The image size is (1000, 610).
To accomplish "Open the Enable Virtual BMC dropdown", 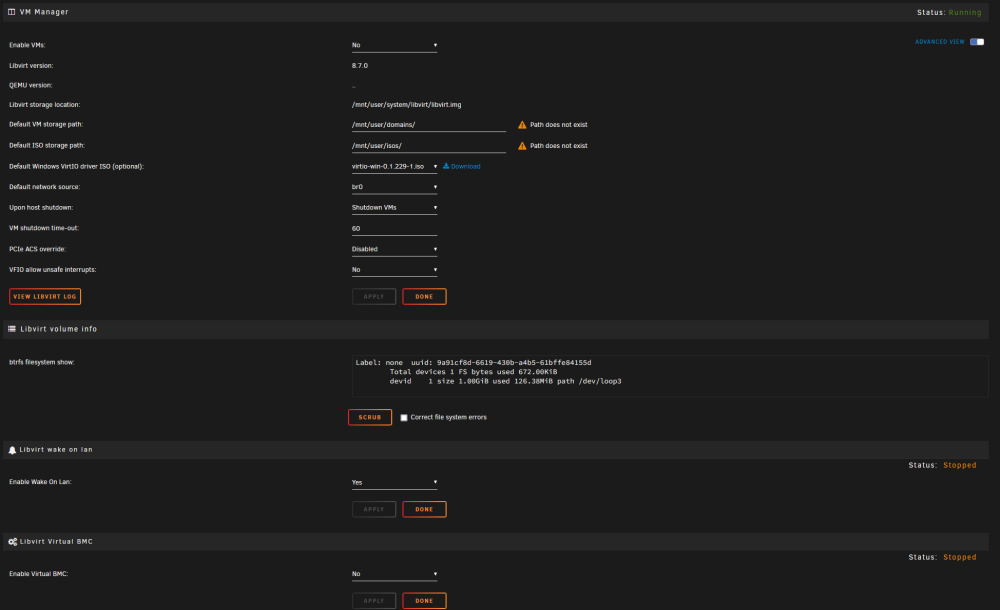I will pyautogui.click(x=394, y=574).
